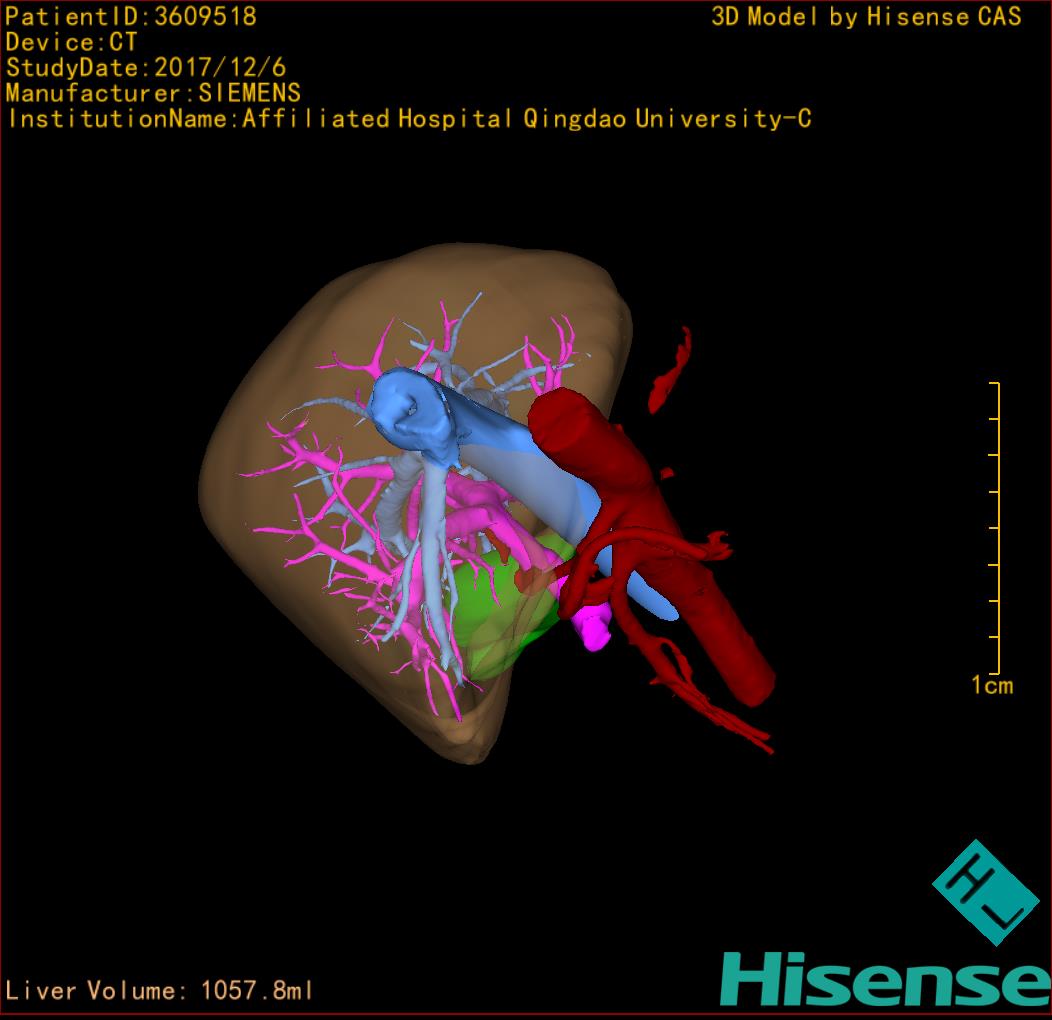Click the InstitutionName overlay text
Image resolution: width=1052 pixels, height=1020 pixels.
click(x=408, y=119)
